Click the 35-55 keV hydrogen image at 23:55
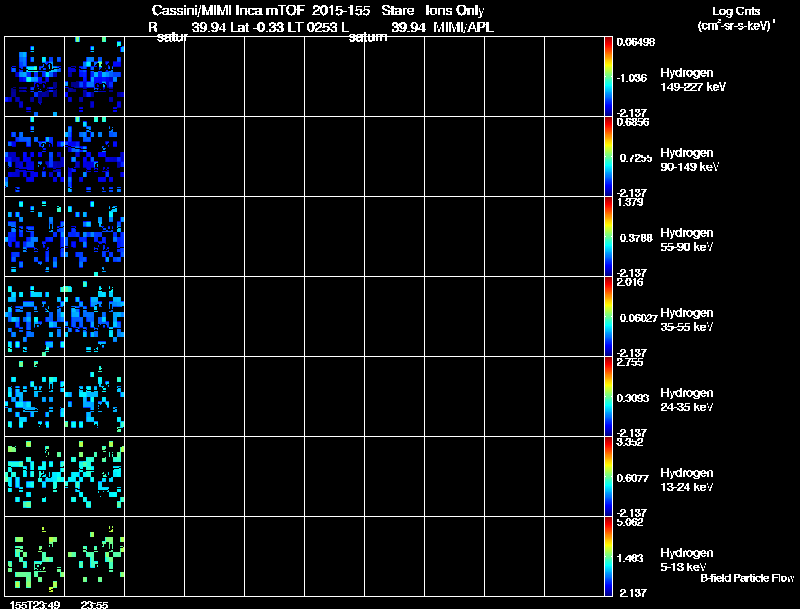The width and height of the screenshot is (800, 609). pyautogui.click(x=94, y=317)
